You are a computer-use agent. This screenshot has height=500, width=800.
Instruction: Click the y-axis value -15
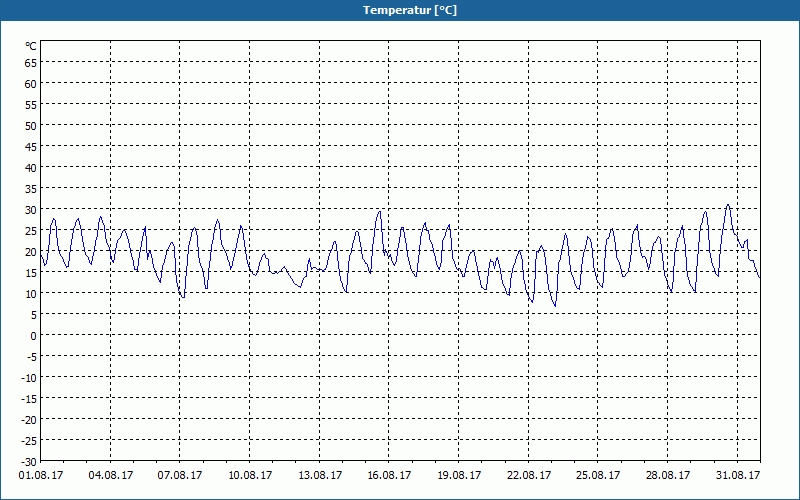(x=29, y=398)
